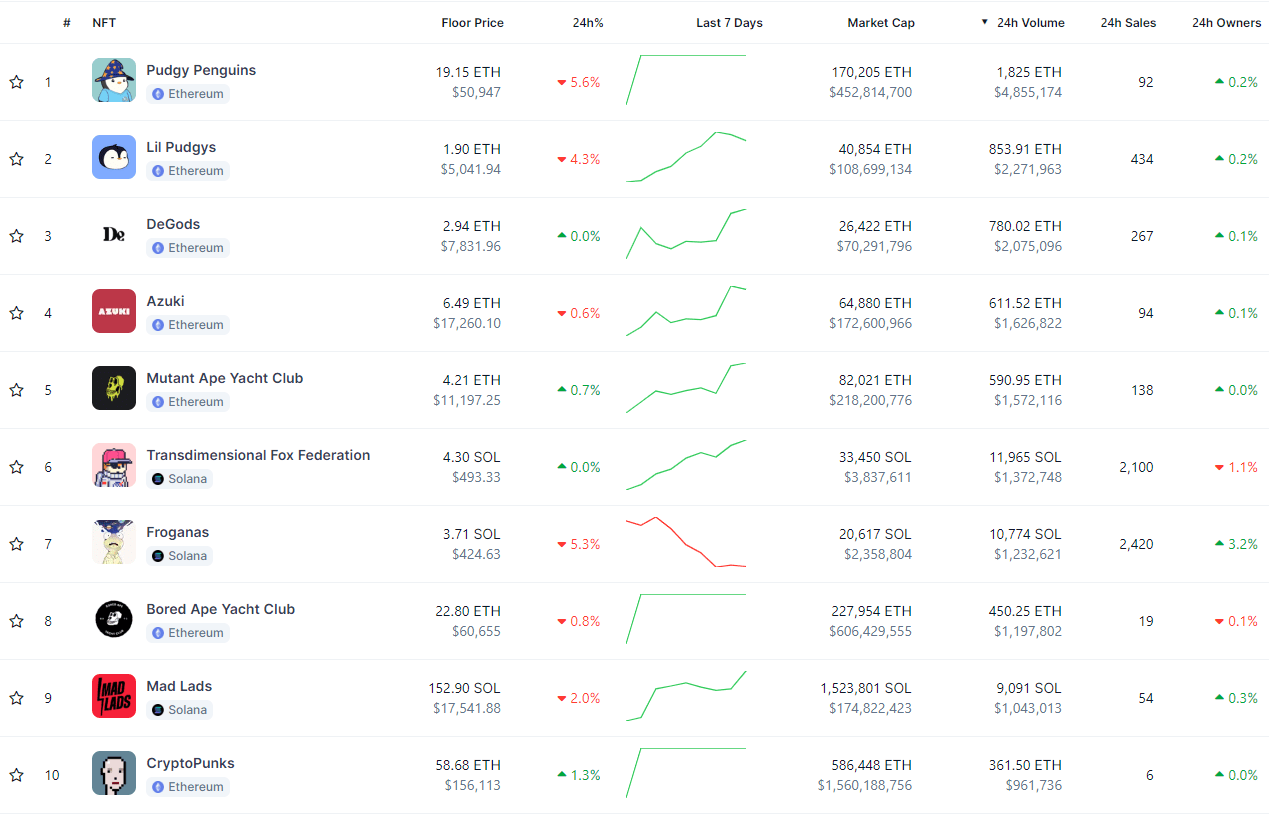View Pudgy Penguins 7-day sparkline chart
Image resolution: width=1274 pixels, height=814 pixels.
tap(686, 80)
